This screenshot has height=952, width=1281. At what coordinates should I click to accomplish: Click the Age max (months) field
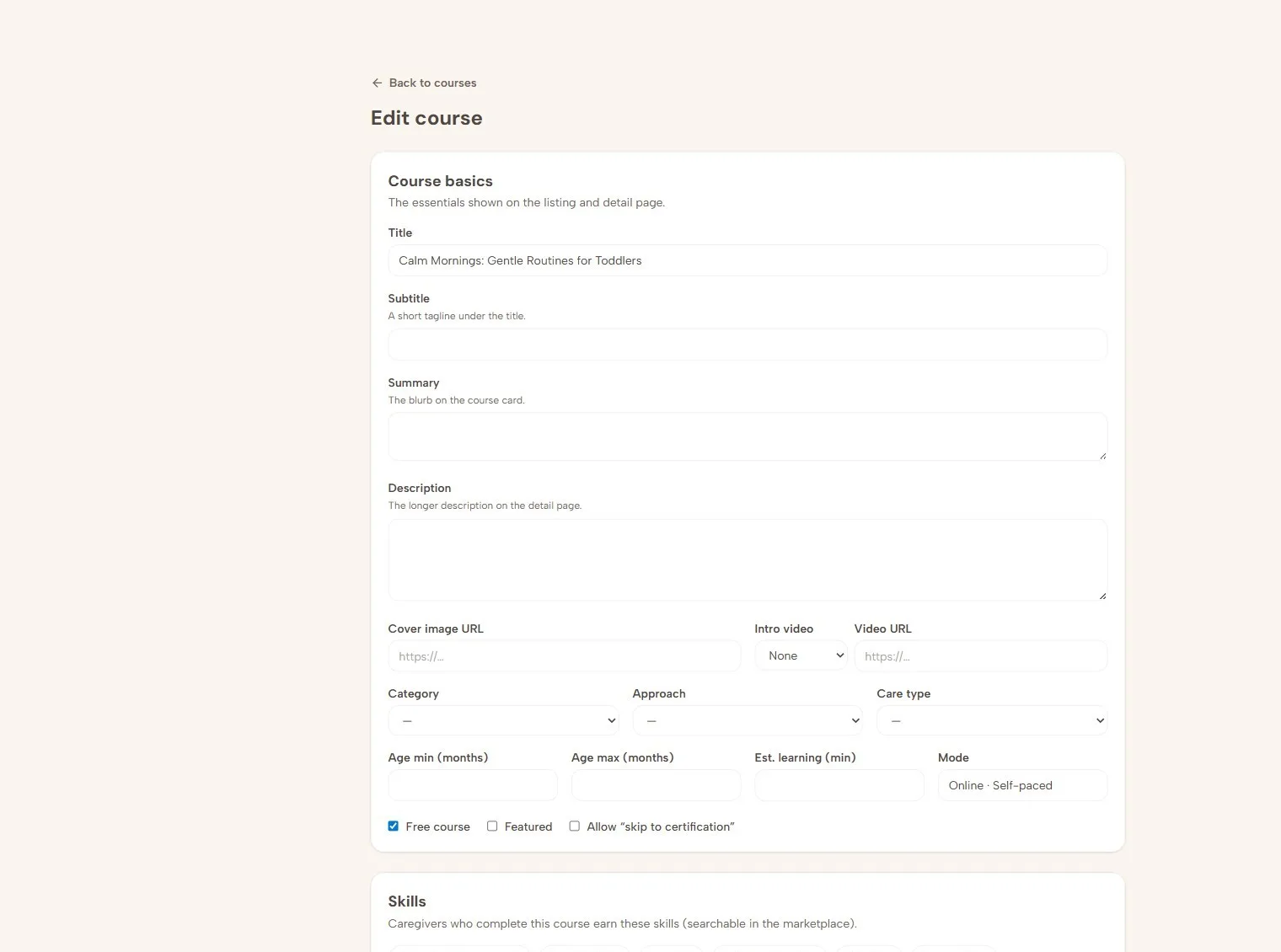657,785
